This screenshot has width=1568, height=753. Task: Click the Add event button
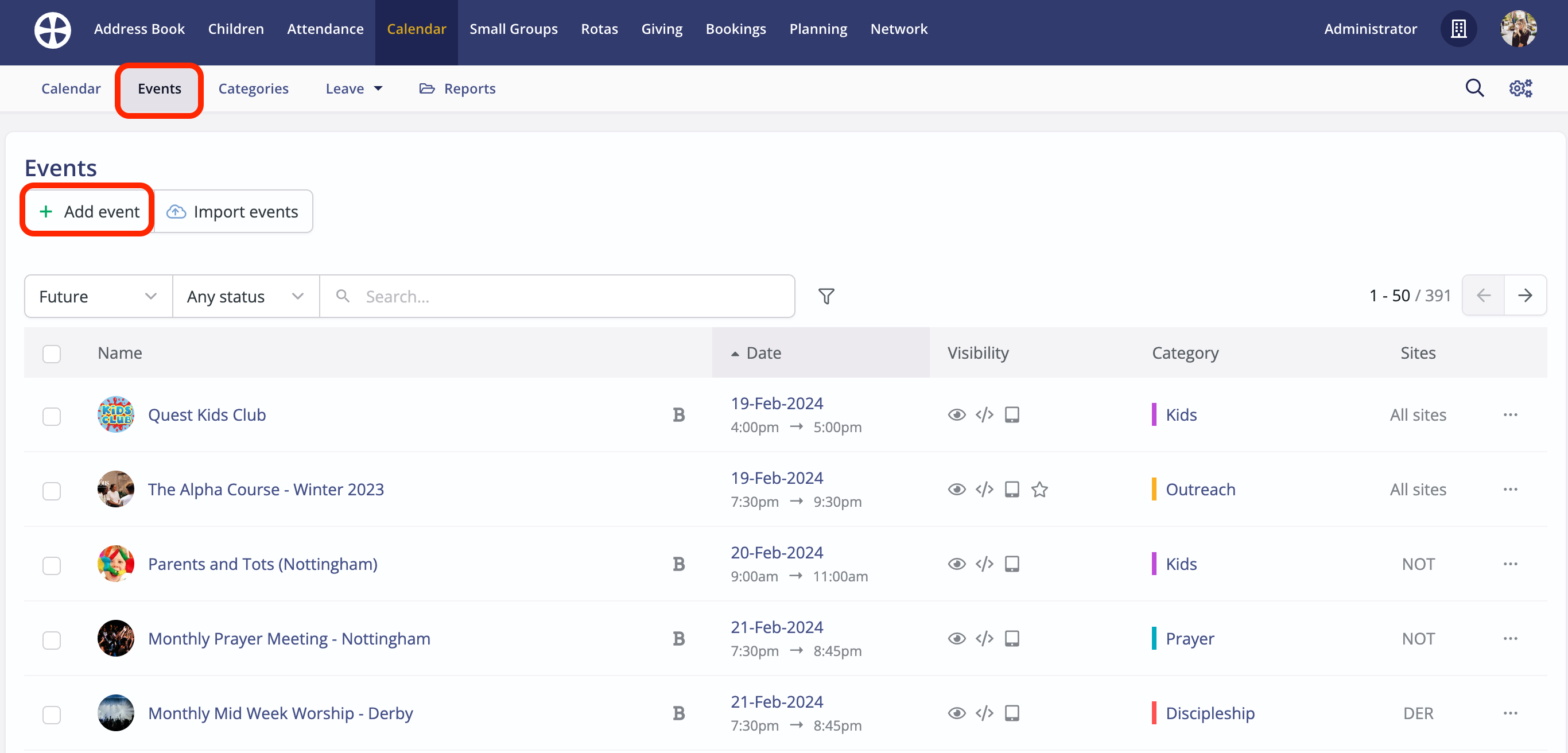point(89,211)
